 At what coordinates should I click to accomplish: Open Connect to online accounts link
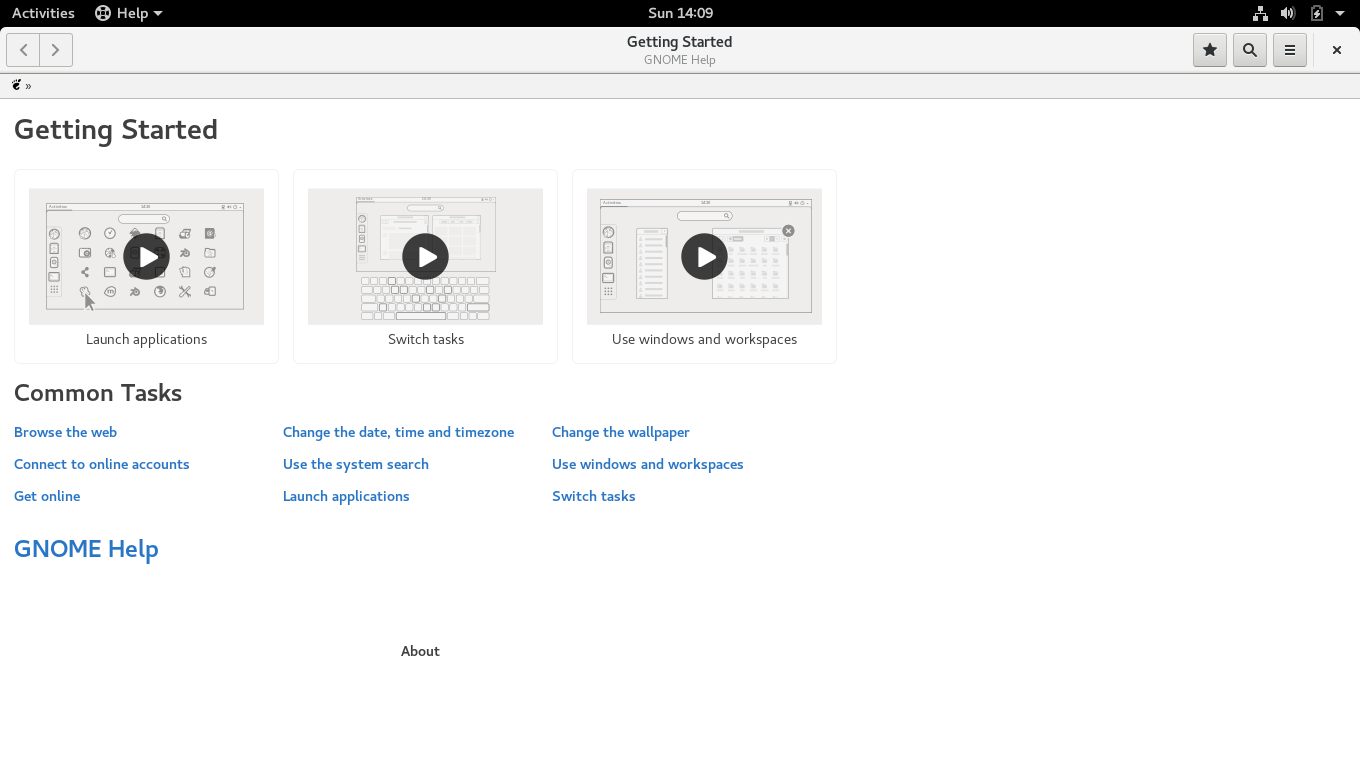tap(101, 464)
